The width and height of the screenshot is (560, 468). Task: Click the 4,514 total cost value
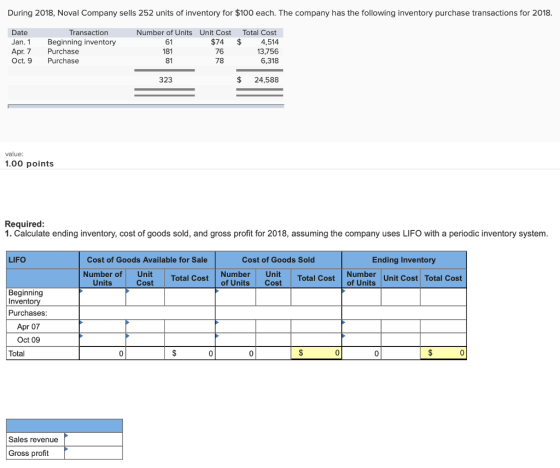tap(270, 42)
